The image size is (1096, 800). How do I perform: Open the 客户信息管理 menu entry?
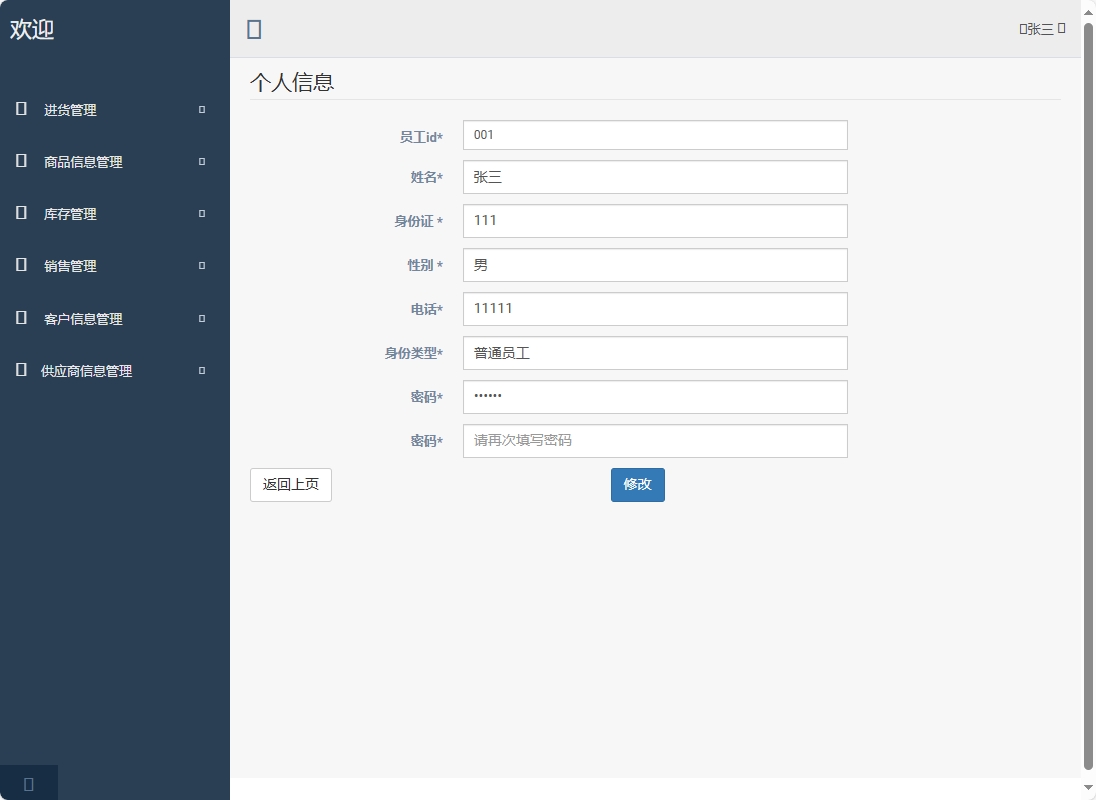[82, 318]
